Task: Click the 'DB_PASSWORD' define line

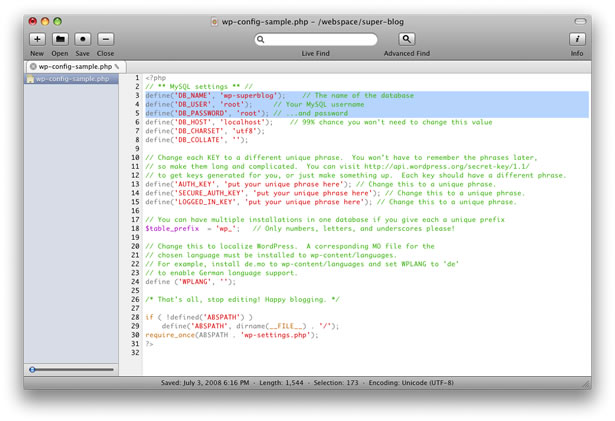Action: (246, 113)
